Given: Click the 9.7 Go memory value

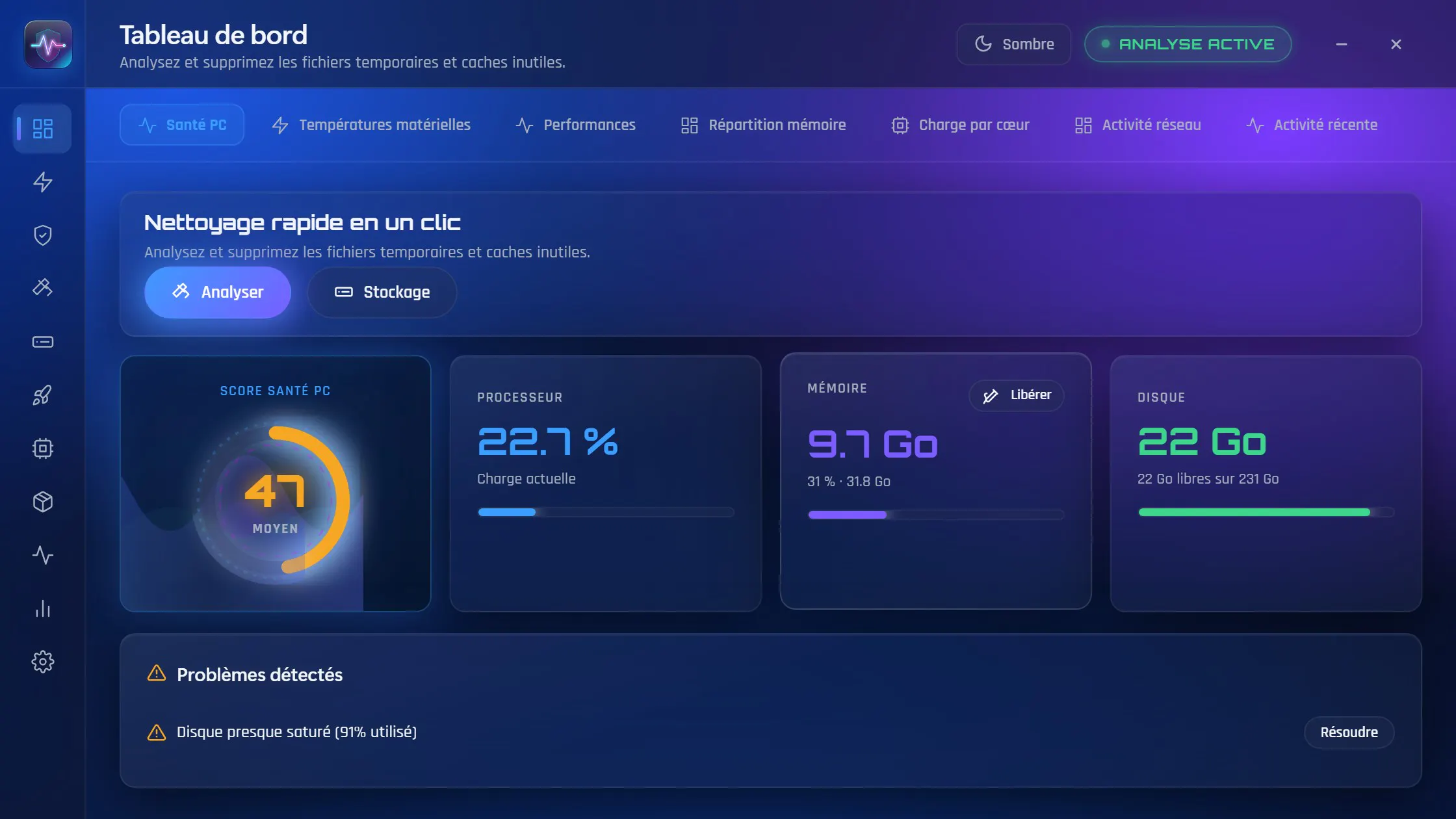Looking at the screenshot, I should tap(872, 445).
